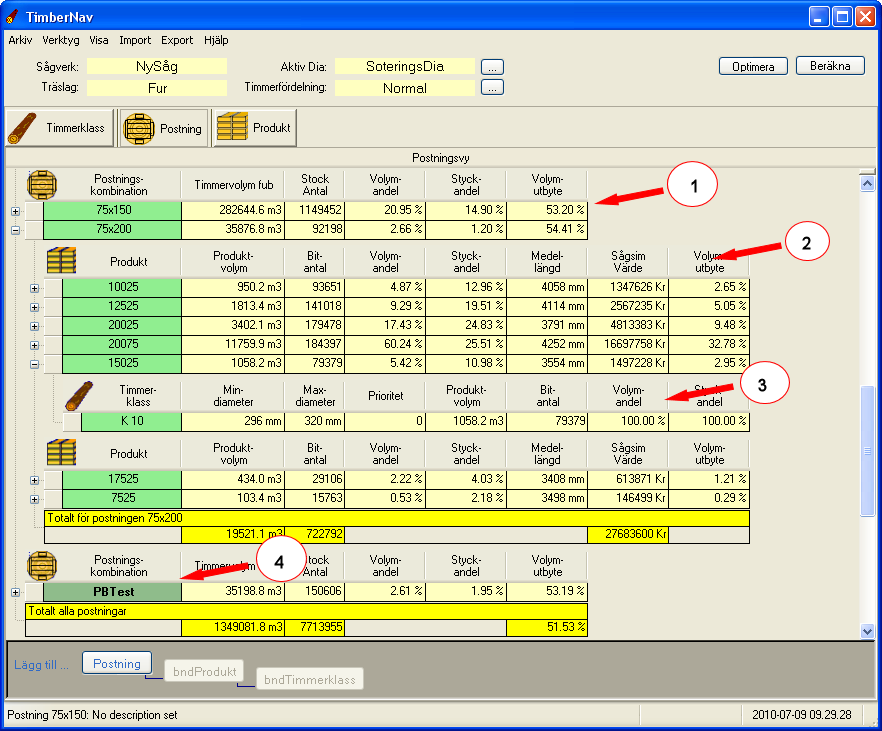
Task: Click postning icon above PBTest row
Action: [42, 565]
